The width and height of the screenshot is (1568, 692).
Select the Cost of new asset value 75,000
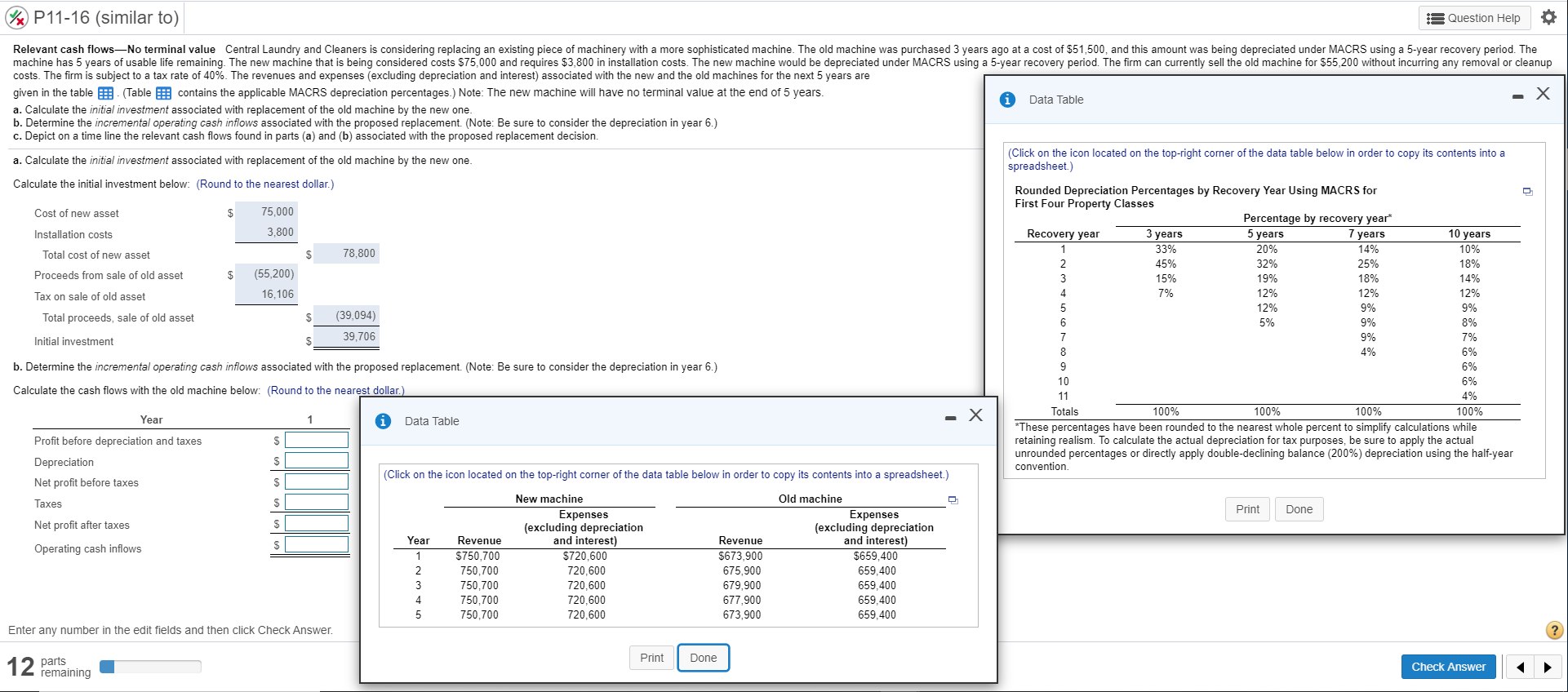click(278, 211)
